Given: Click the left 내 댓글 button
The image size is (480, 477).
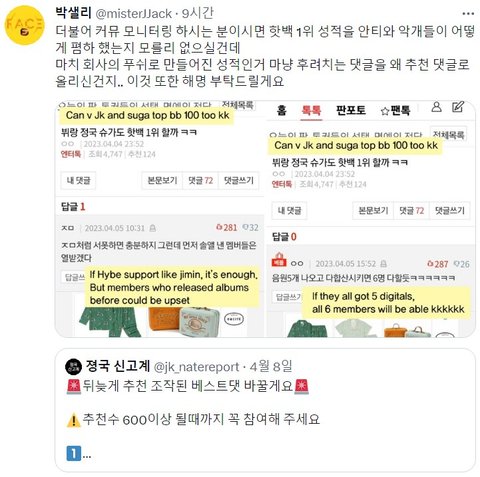Looking at the screenshot, I should click(x=78, y=181).
